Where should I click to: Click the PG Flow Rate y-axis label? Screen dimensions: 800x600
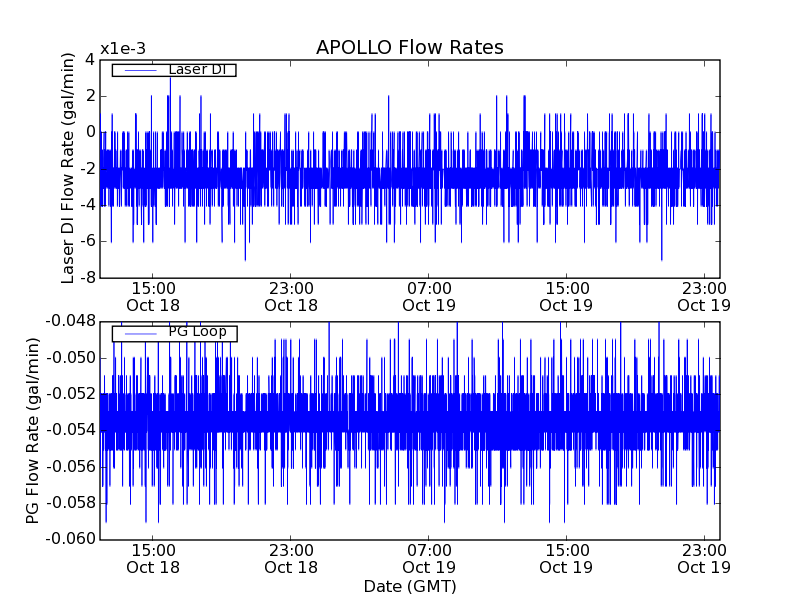click(34, 430)
